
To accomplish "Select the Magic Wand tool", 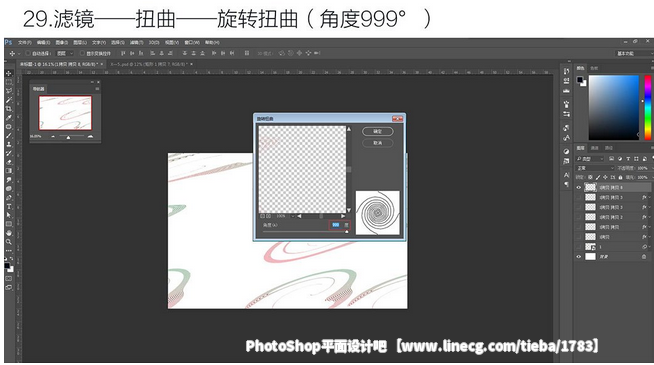I will click(x=9, y=100).
